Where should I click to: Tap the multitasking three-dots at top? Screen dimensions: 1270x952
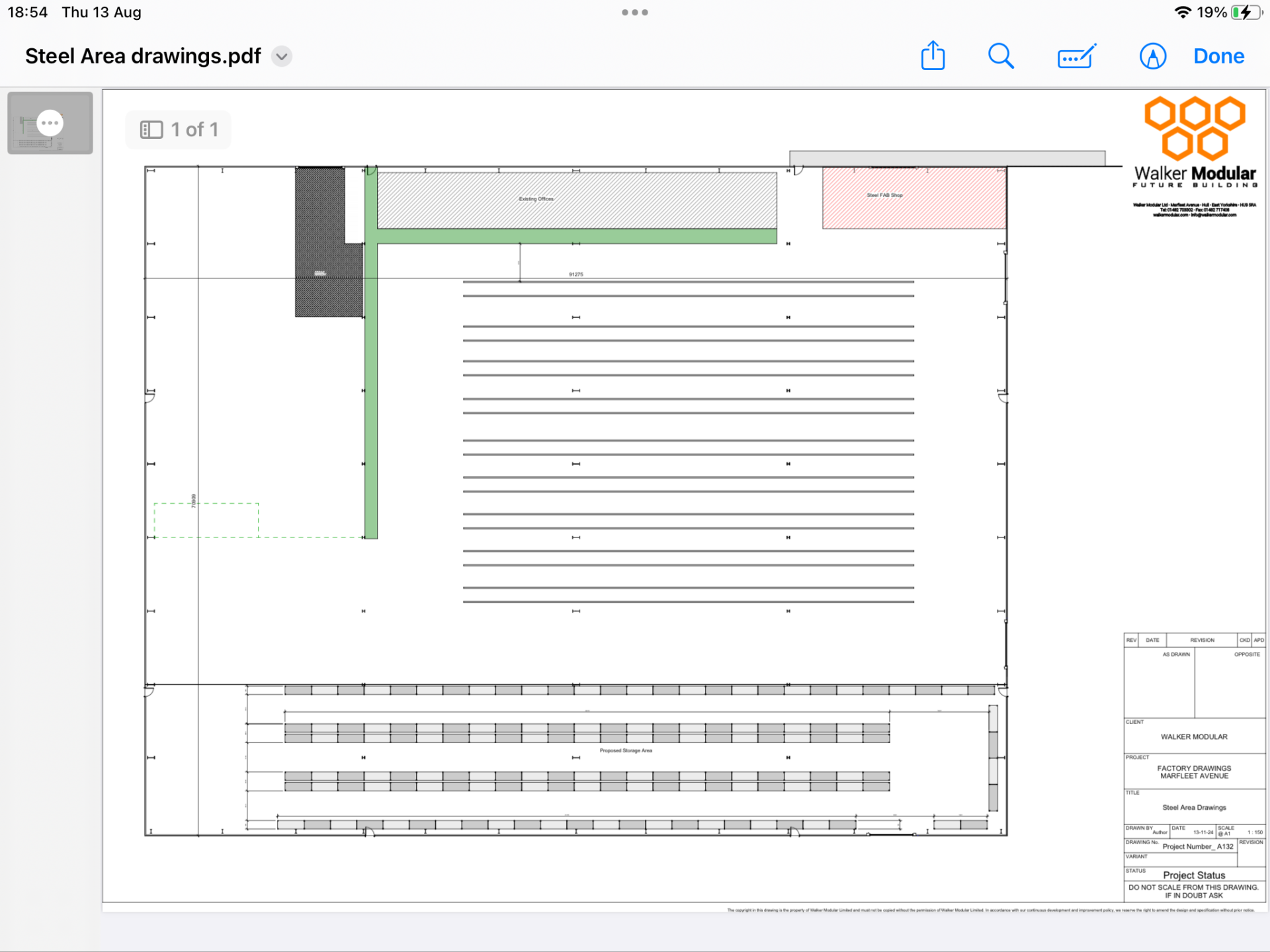point(635,13)
